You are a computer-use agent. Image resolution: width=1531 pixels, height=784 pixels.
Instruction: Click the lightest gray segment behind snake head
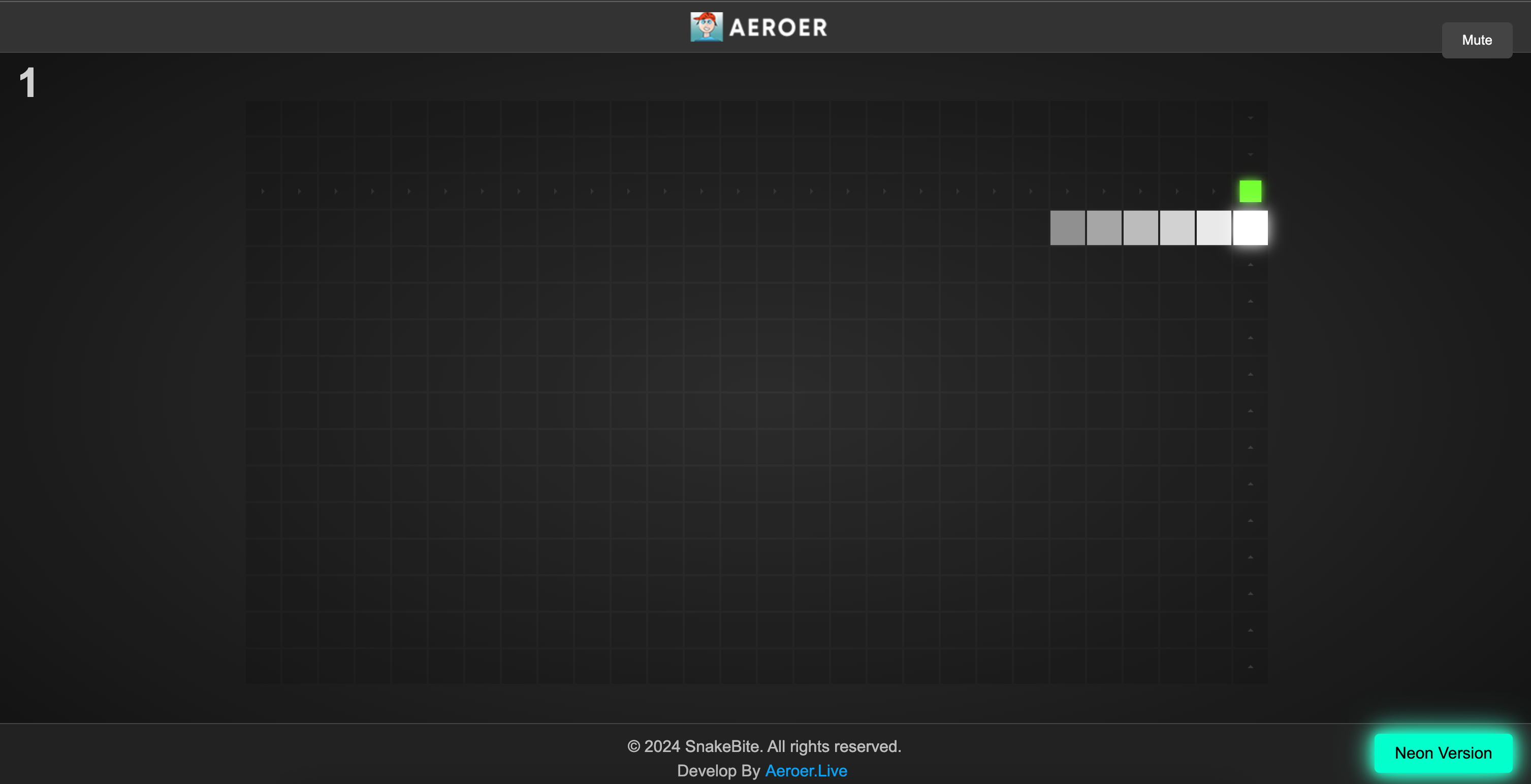(x=1214, y=227)
